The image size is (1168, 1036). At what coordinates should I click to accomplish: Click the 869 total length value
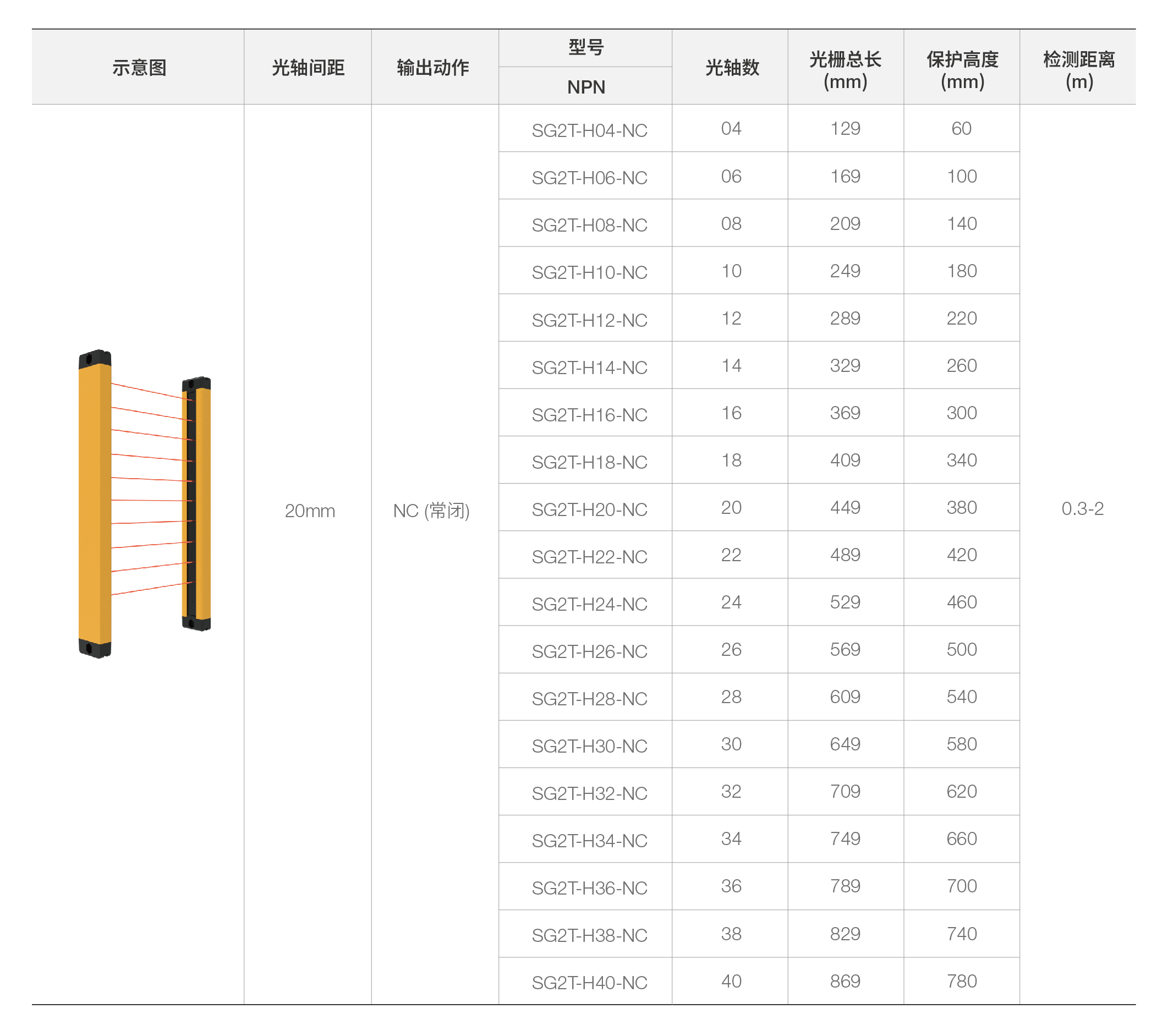(845, 980)
